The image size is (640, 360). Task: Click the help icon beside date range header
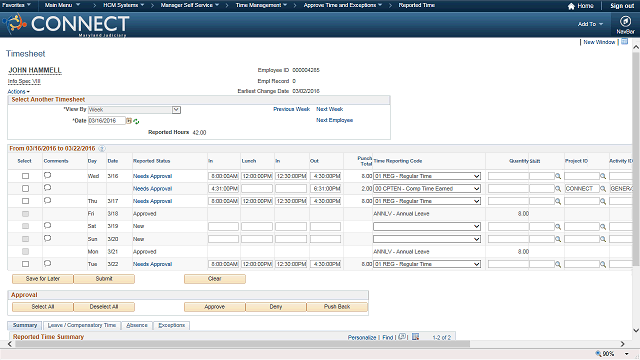tap(102, 149)
